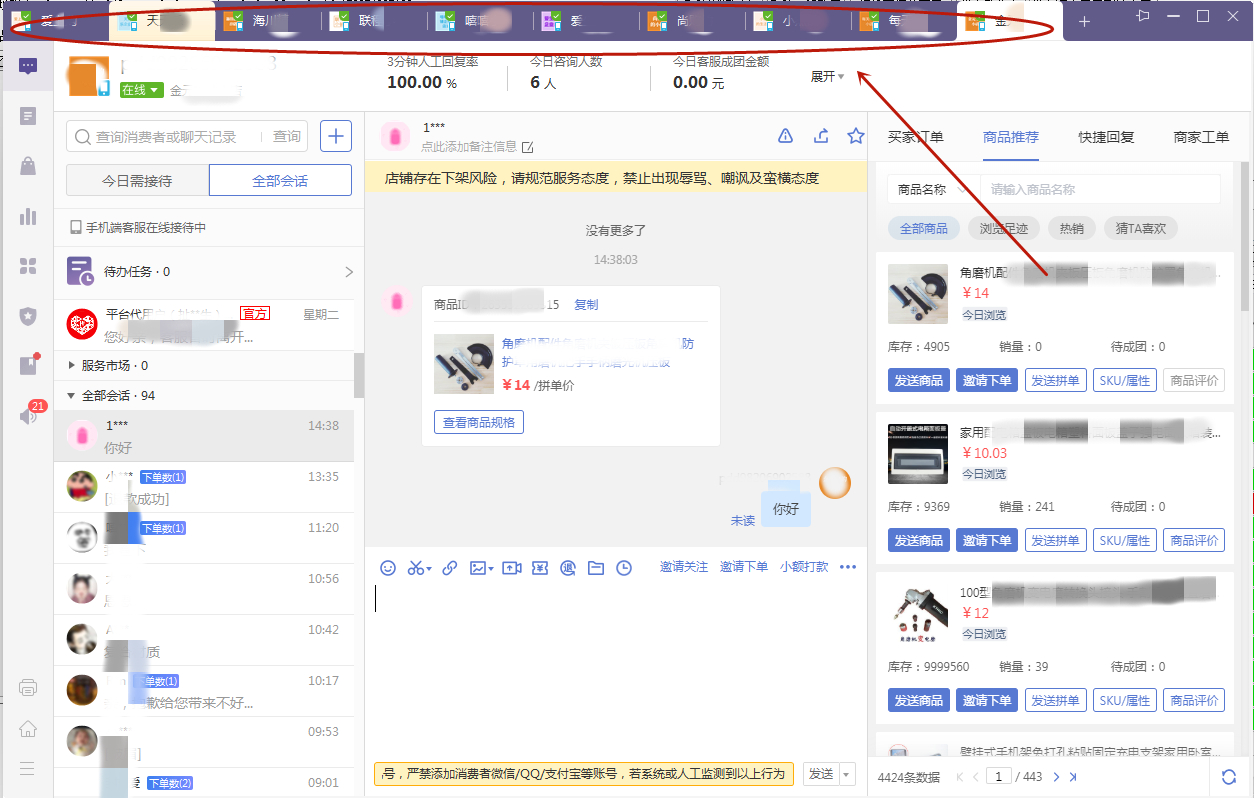
Task: Click the send video icon
Action: (x=512, y=567)
